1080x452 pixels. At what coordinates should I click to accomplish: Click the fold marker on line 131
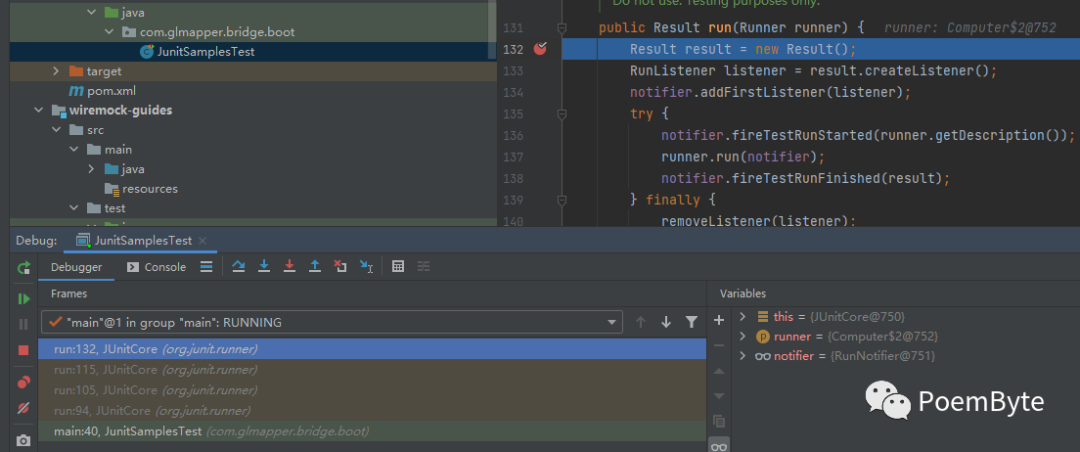[562, 28]
